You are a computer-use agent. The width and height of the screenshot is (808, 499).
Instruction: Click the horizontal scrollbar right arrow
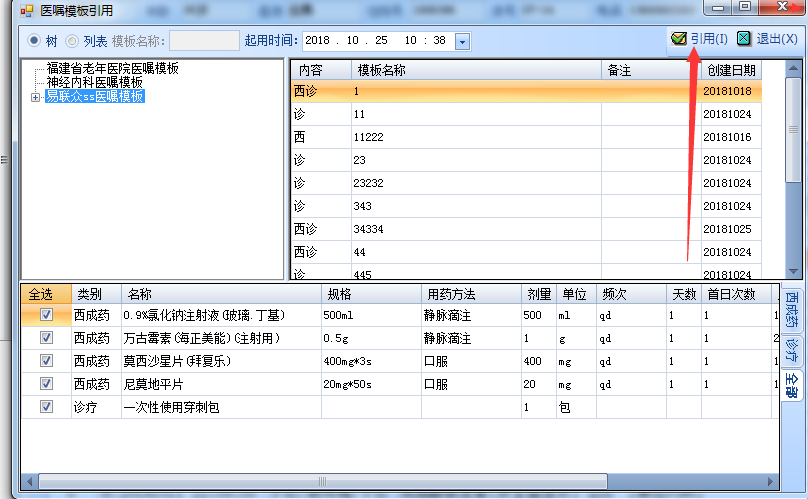tap(770, 481)
